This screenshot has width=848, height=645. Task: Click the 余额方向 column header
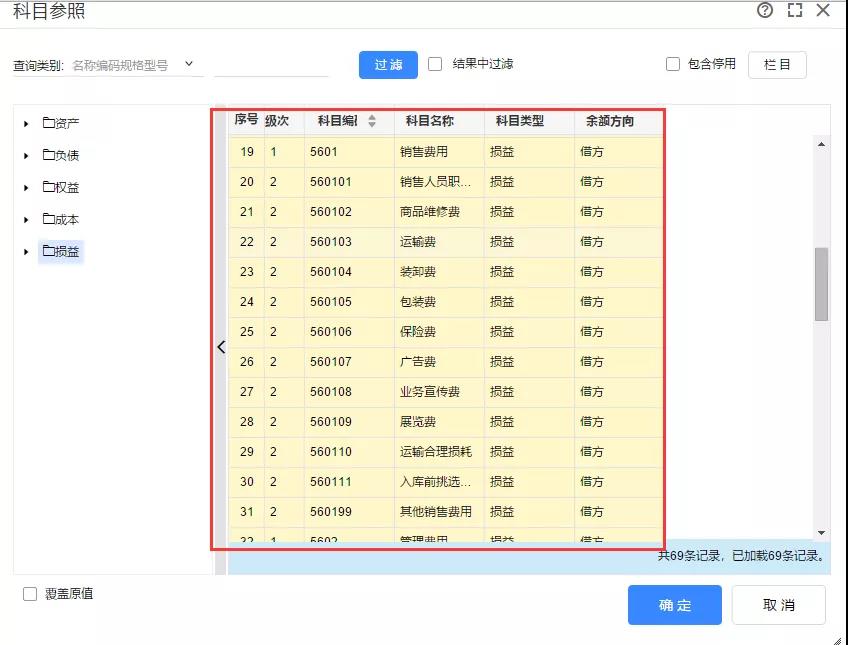tap(609, 121)
